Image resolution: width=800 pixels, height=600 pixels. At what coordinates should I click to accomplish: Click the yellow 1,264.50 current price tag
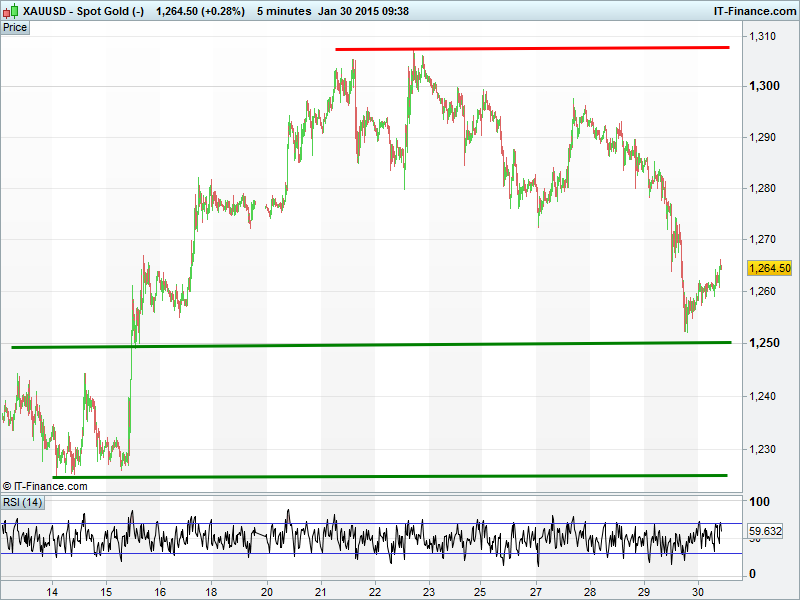[769, 268]
